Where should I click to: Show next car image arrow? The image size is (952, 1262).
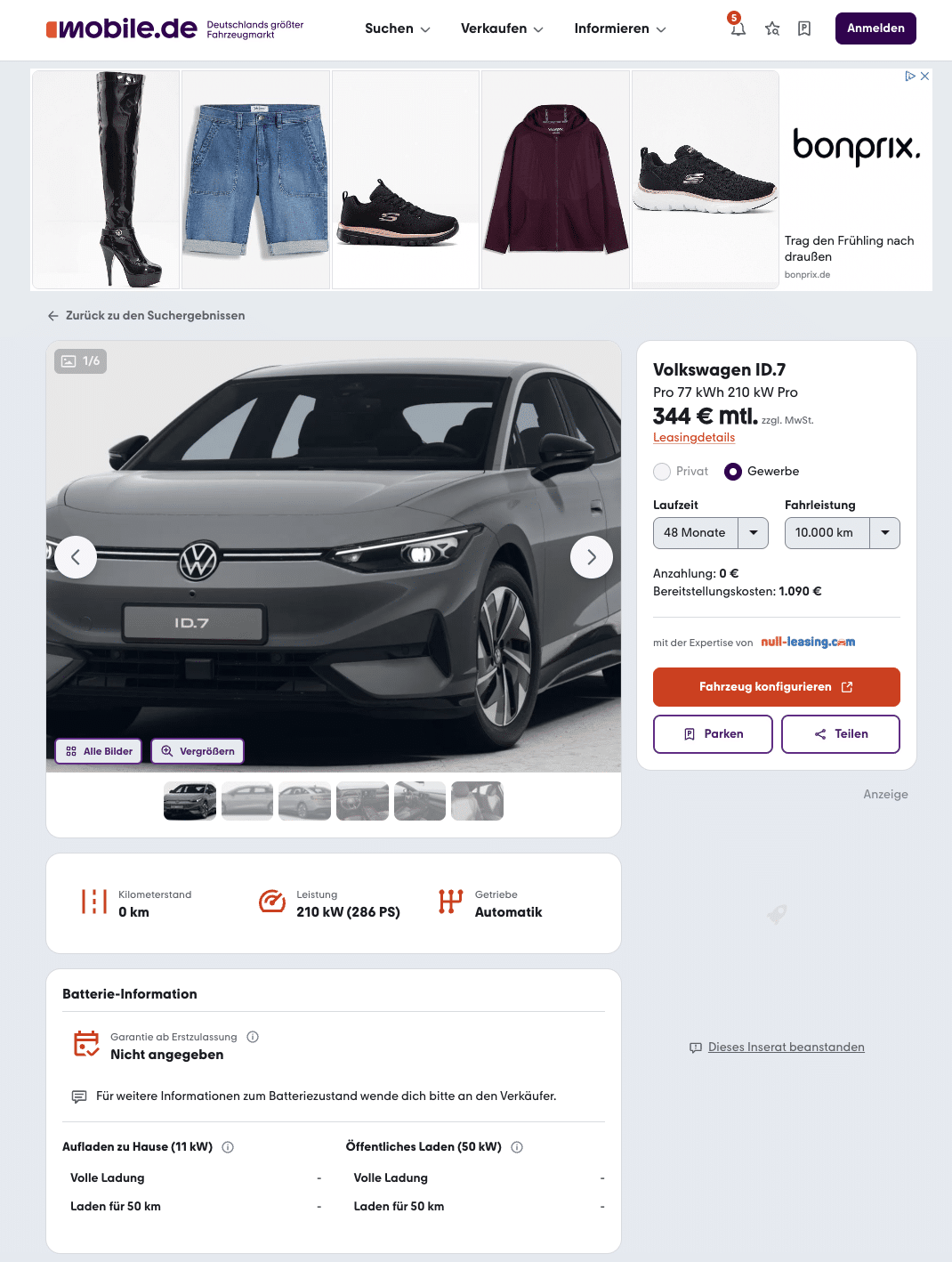(592, 557)
